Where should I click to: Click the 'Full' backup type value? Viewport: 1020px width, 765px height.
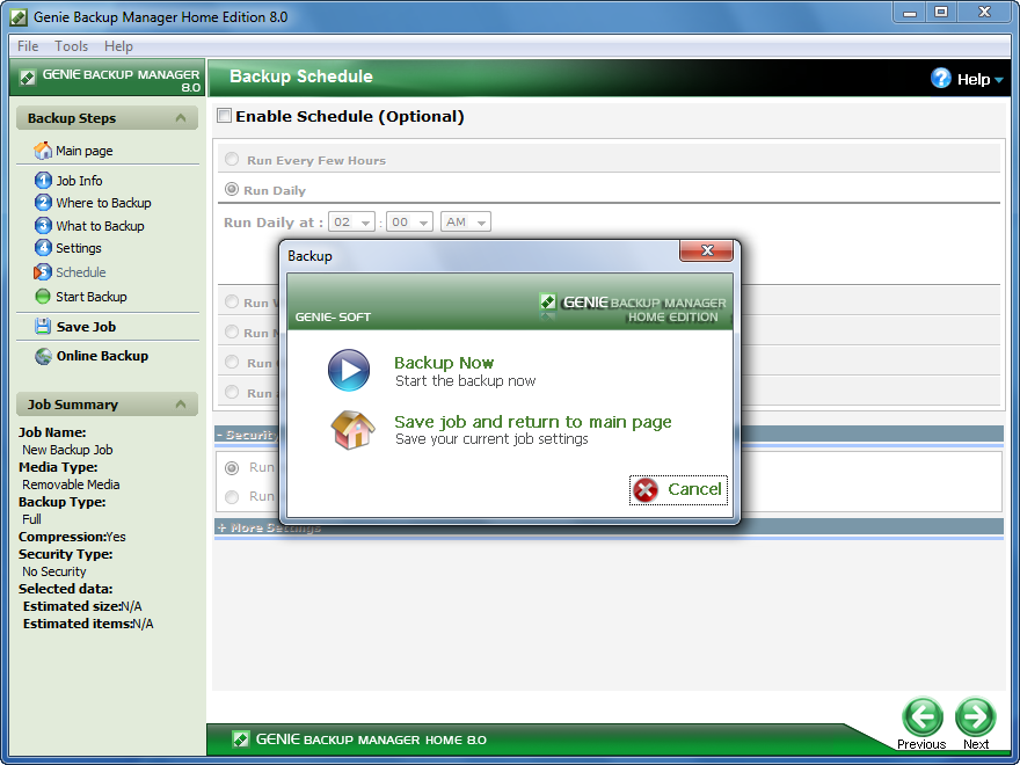tap(31, 519)
